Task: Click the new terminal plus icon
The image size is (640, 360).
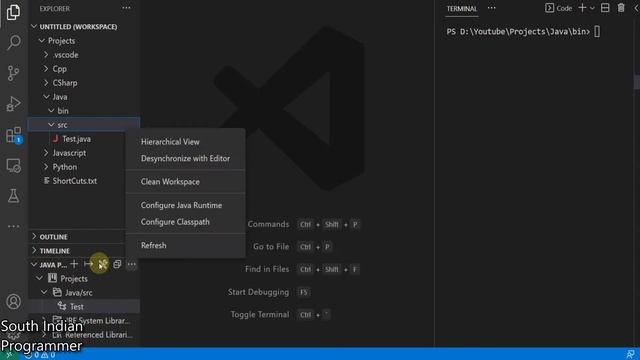Action: pos(582,8)
